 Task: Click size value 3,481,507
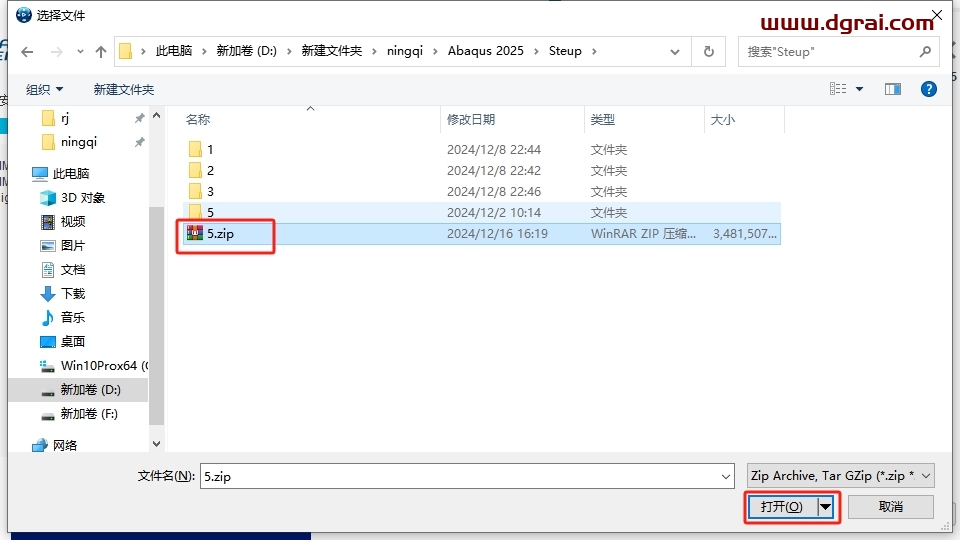pos(744,234)
